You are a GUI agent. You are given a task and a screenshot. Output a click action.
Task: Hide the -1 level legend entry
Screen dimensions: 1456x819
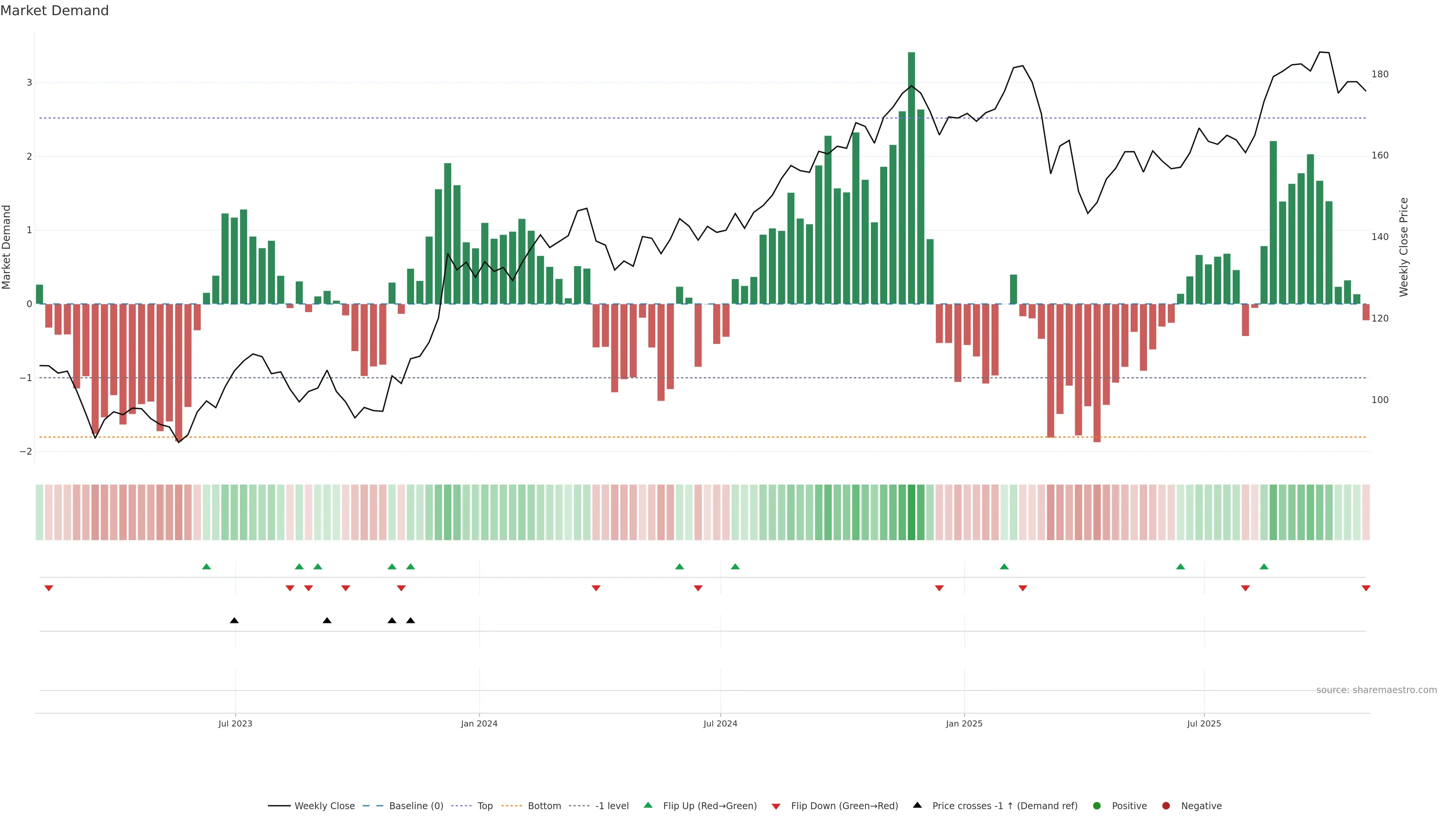(612, 806)
